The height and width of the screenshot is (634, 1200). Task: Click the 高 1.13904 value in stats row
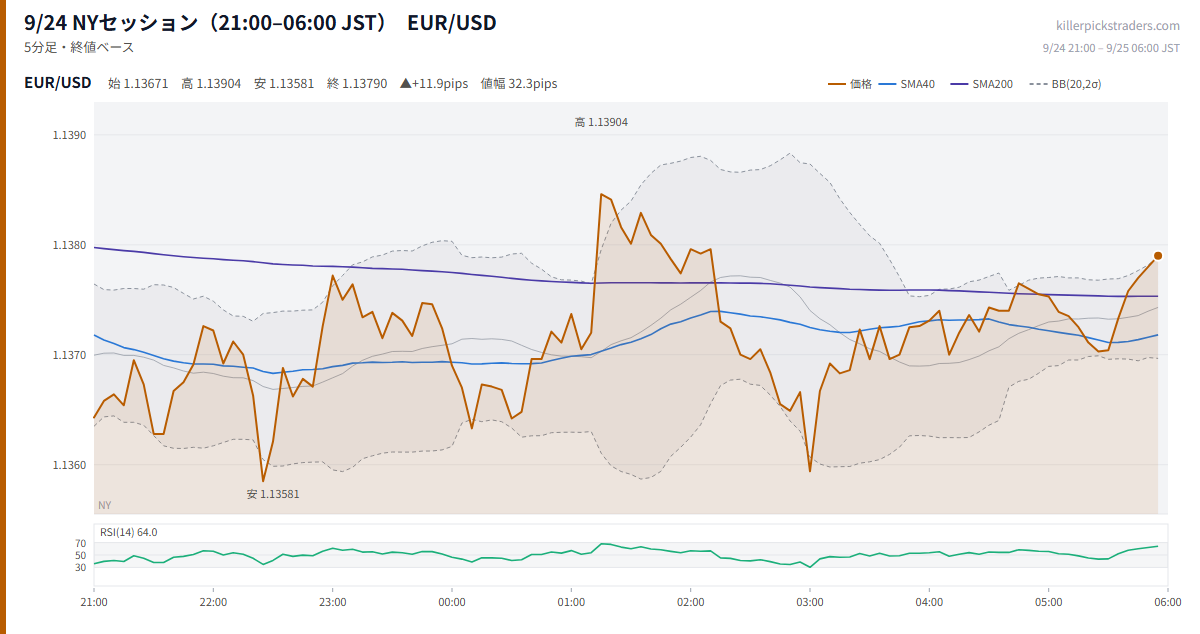click(211, 84)
